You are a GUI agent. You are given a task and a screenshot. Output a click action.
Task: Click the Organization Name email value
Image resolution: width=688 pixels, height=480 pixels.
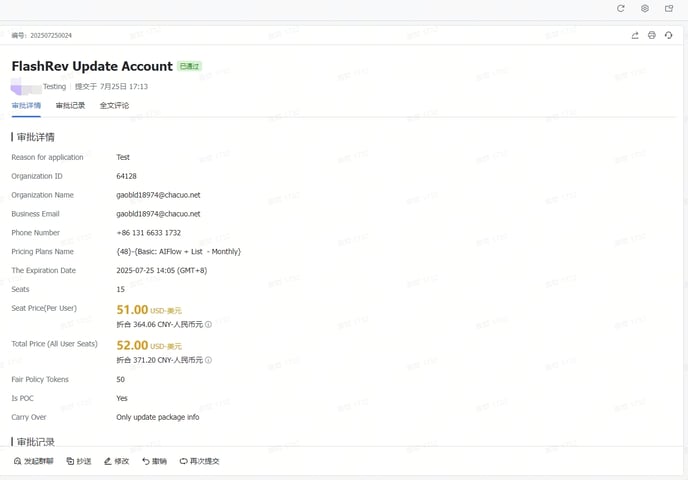(x=158, y=195)
